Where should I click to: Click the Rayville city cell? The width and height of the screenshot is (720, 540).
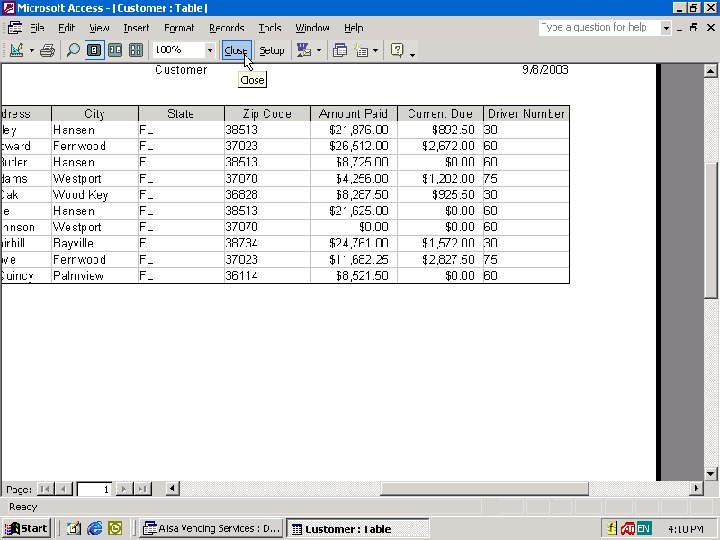point(95,243)
